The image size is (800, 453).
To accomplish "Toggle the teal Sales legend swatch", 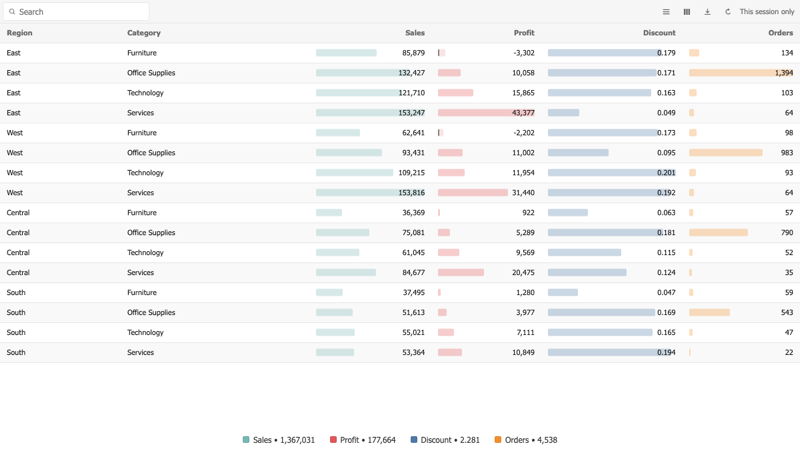I will coord(246,440).
